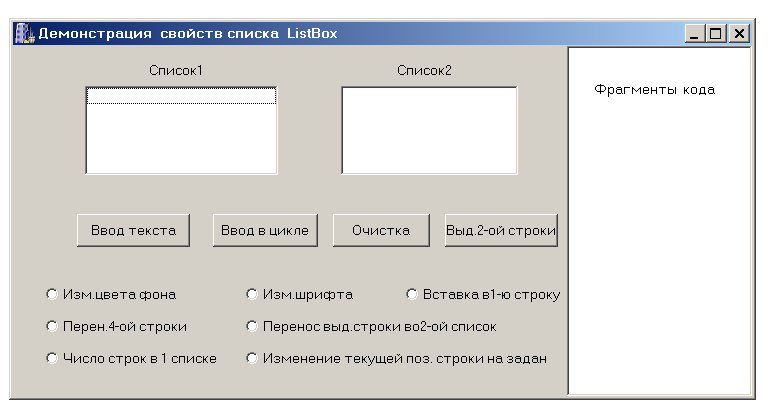Select 'Перен.4-ой строки' radio button

tap(52, 326)
